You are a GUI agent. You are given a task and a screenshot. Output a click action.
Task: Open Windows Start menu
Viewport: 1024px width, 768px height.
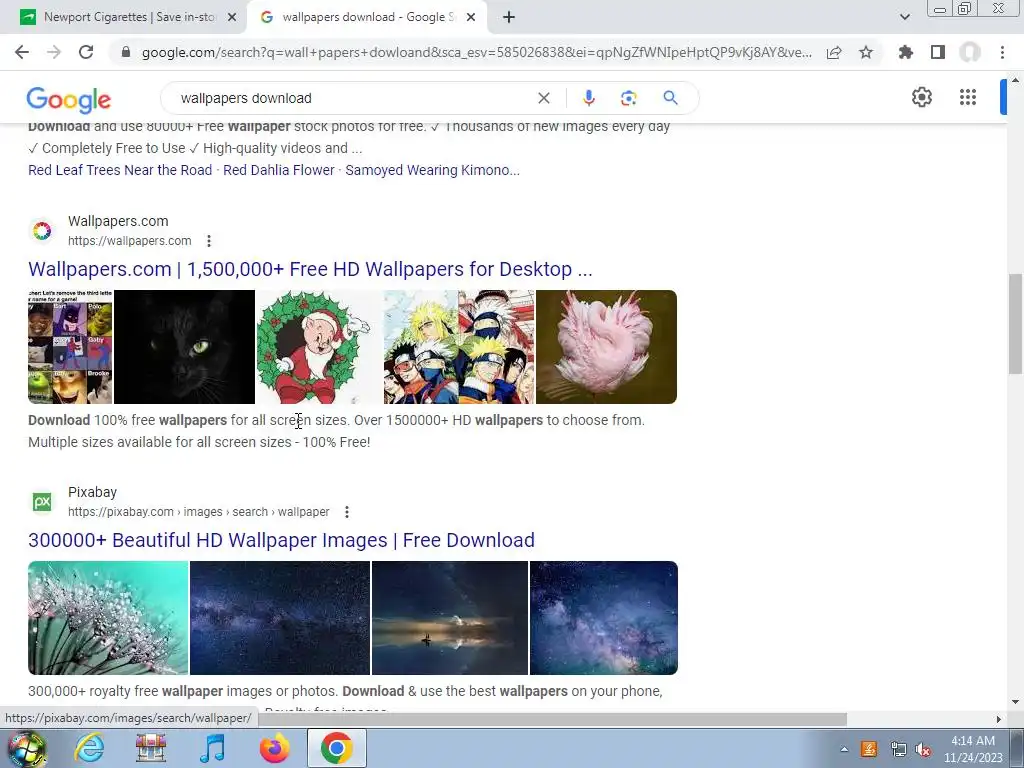point(27,748)
